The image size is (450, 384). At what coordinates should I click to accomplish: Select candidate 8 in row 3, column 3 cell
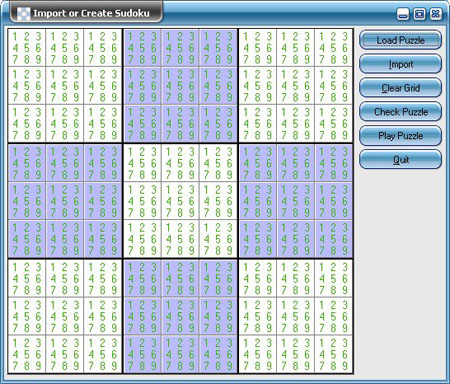[x=103, y=135]
